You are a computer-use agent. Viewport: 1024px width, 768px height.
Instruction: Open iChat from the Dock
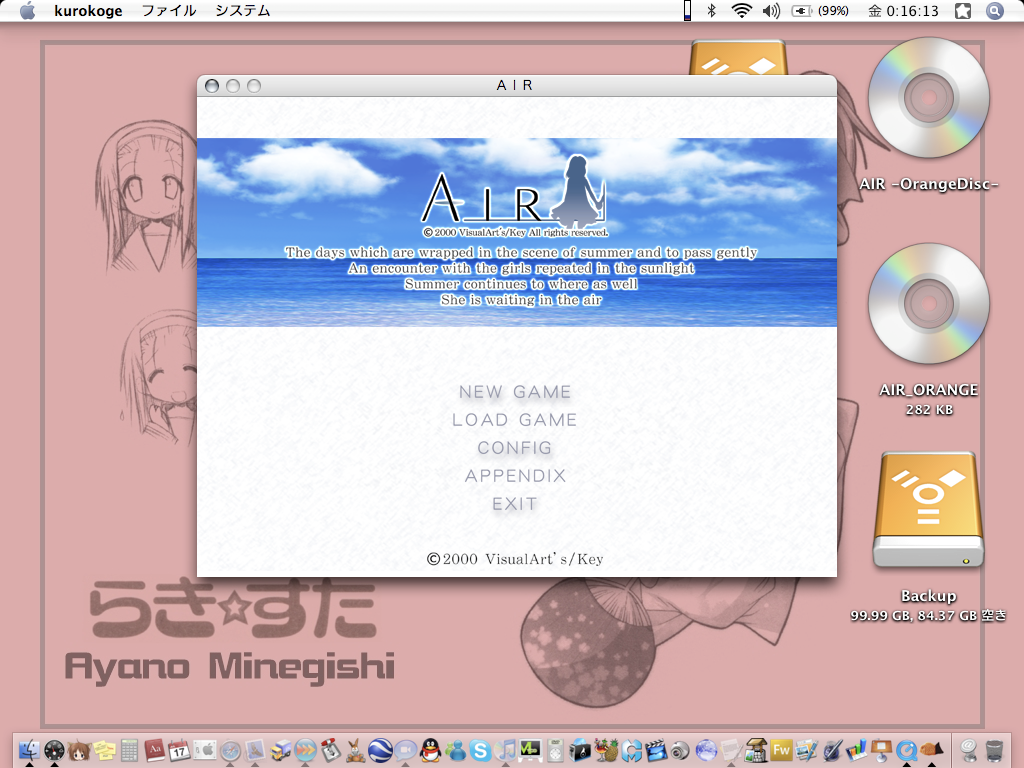(x=405, y=750)
